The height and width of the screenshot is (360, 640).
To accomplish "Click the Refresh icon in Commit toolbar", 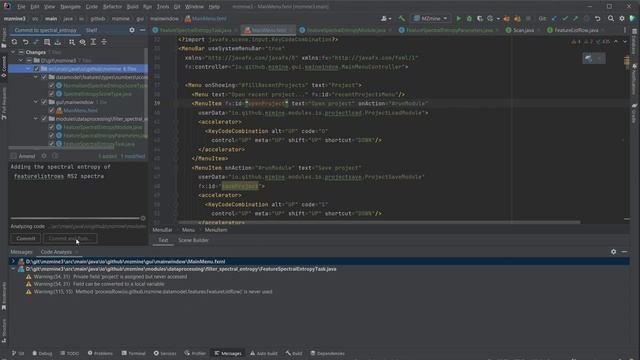I will tap(14, 42).
